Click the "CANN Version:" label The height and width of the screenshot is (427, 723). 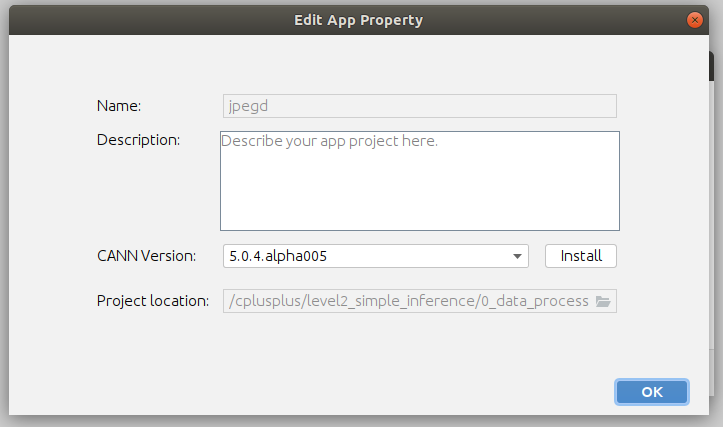(146, 256)
